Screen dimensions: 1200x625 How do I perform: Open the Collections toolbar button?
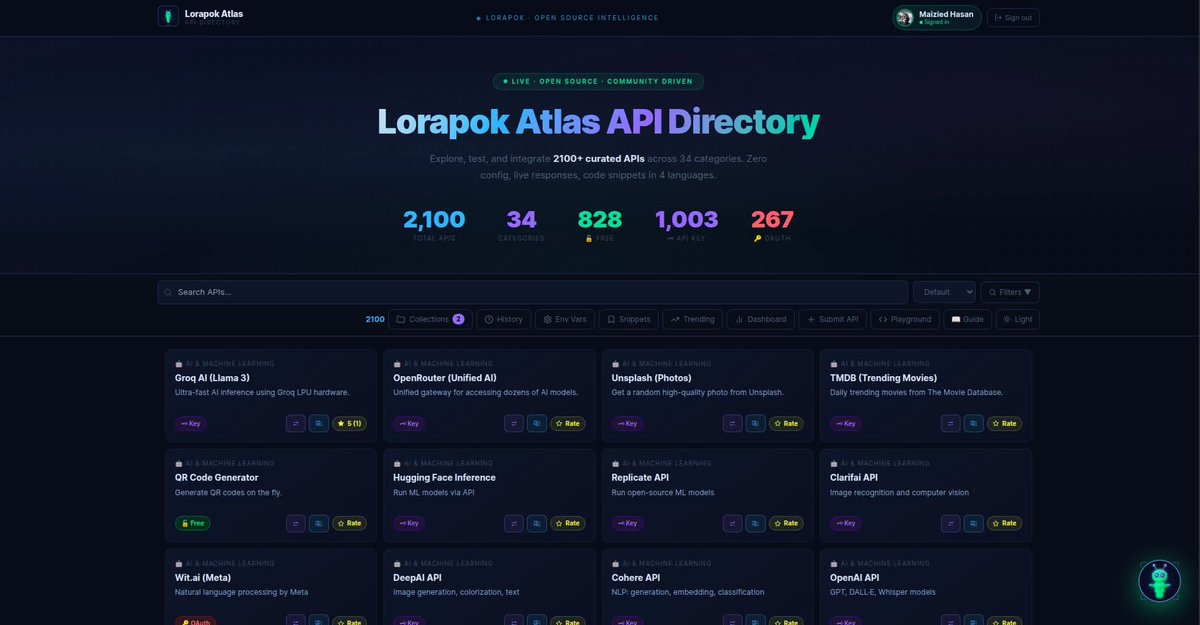[x=430, y=319]
